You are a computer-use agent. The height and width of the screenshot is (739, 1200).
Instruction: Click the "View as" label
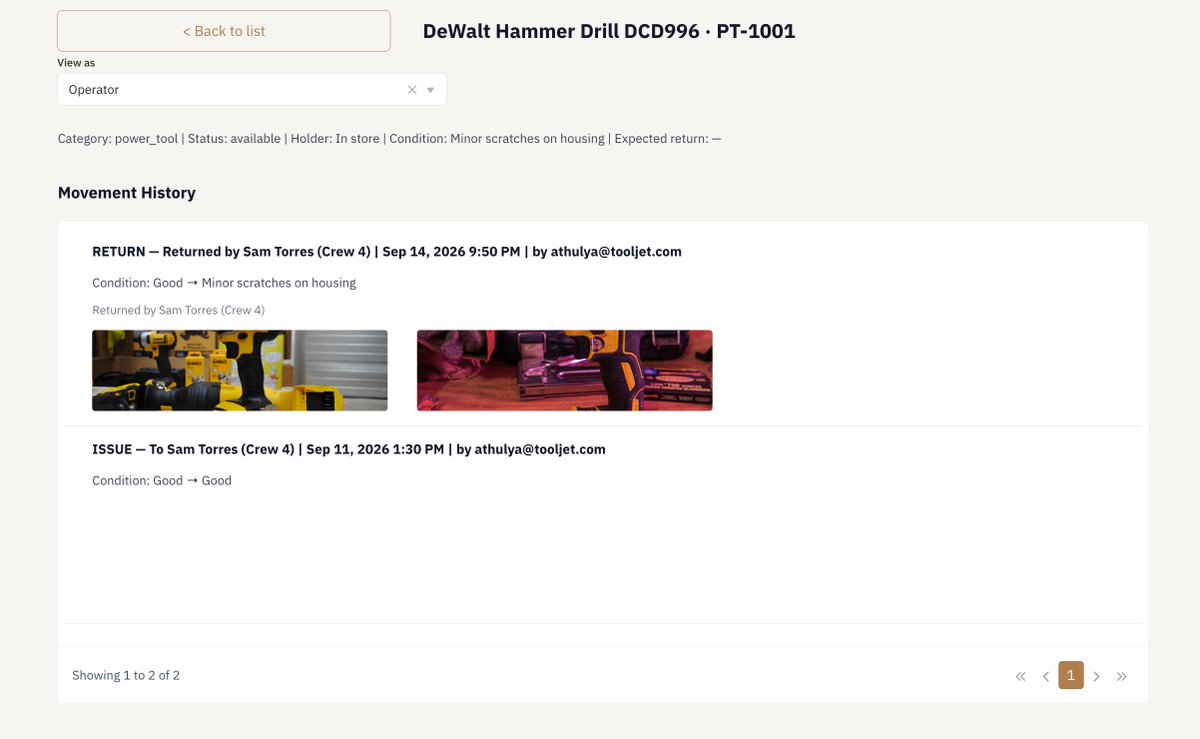[76, 63]
